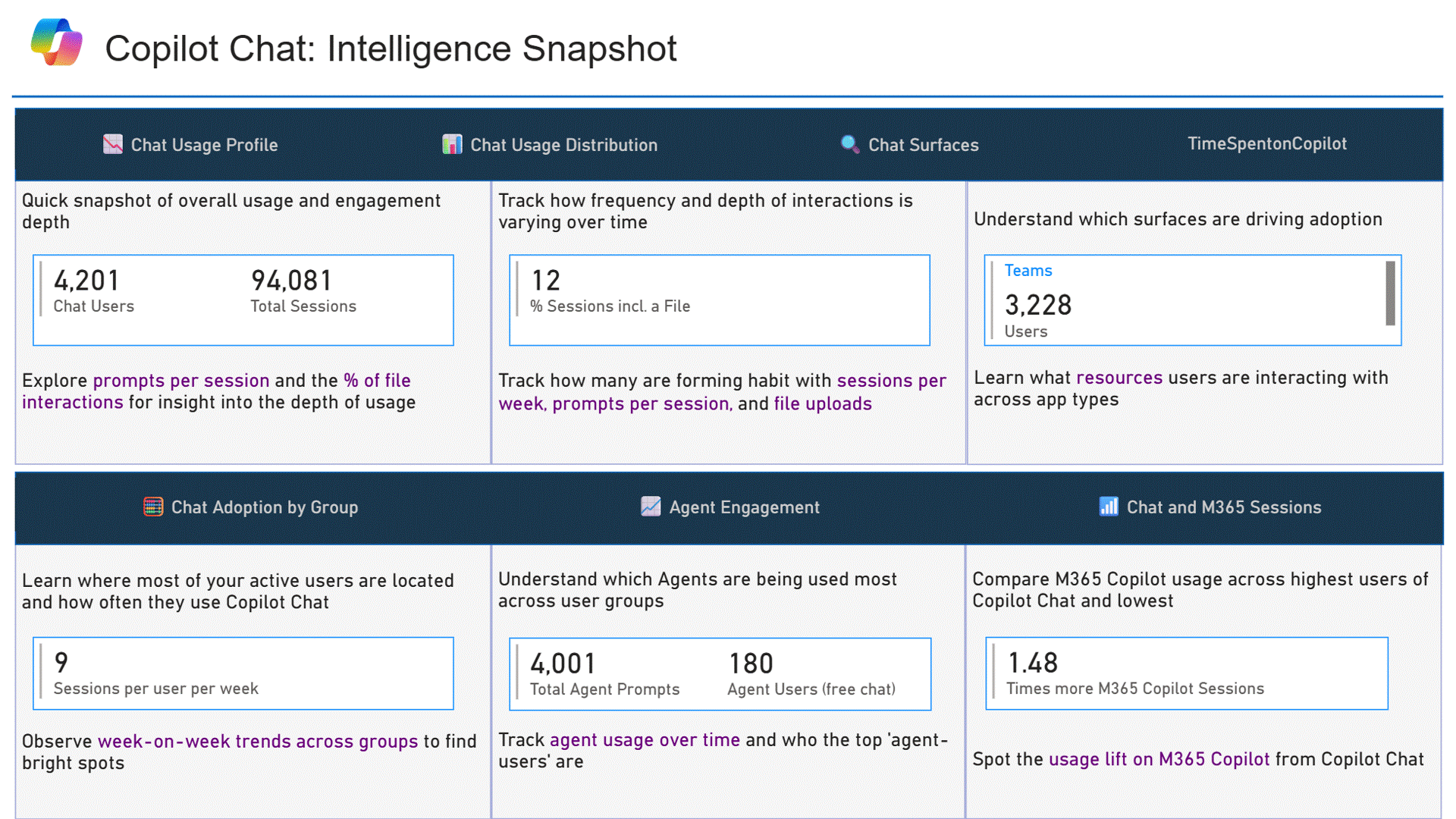1456x819 pixels.
Task: Click the 4,201 Chat Users value
Action: [86, 281]
